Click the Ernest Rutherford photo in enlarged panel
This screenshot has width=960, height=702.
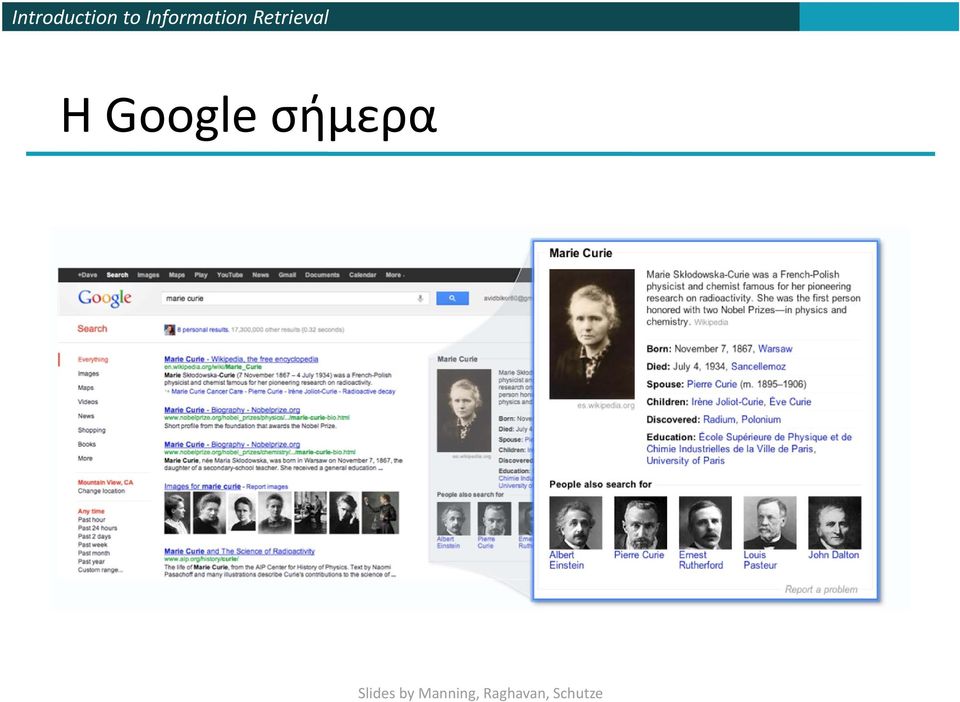point(705,523)
